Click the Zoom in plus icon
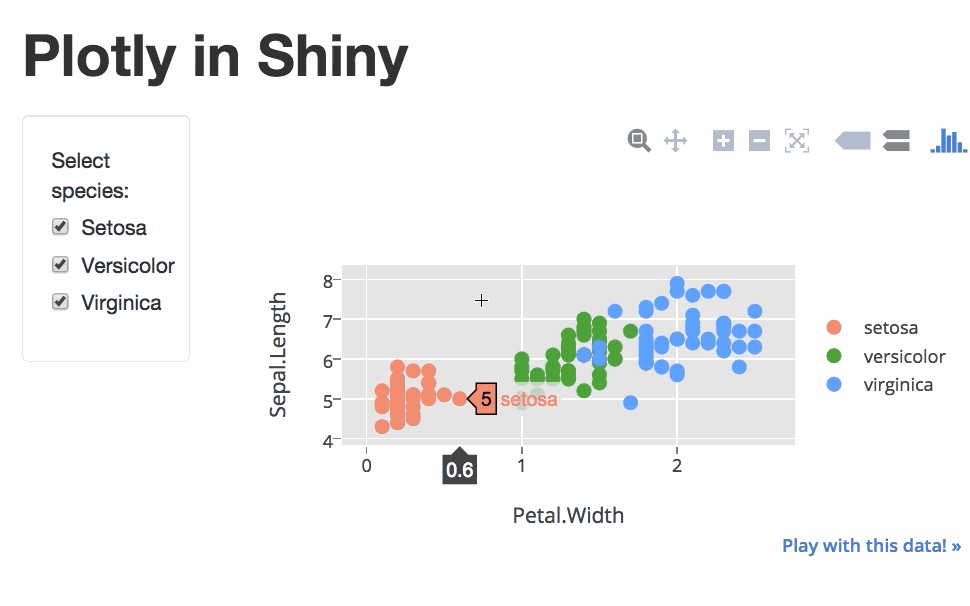Viewport: 970px width, 606px height. coord(723,141)
